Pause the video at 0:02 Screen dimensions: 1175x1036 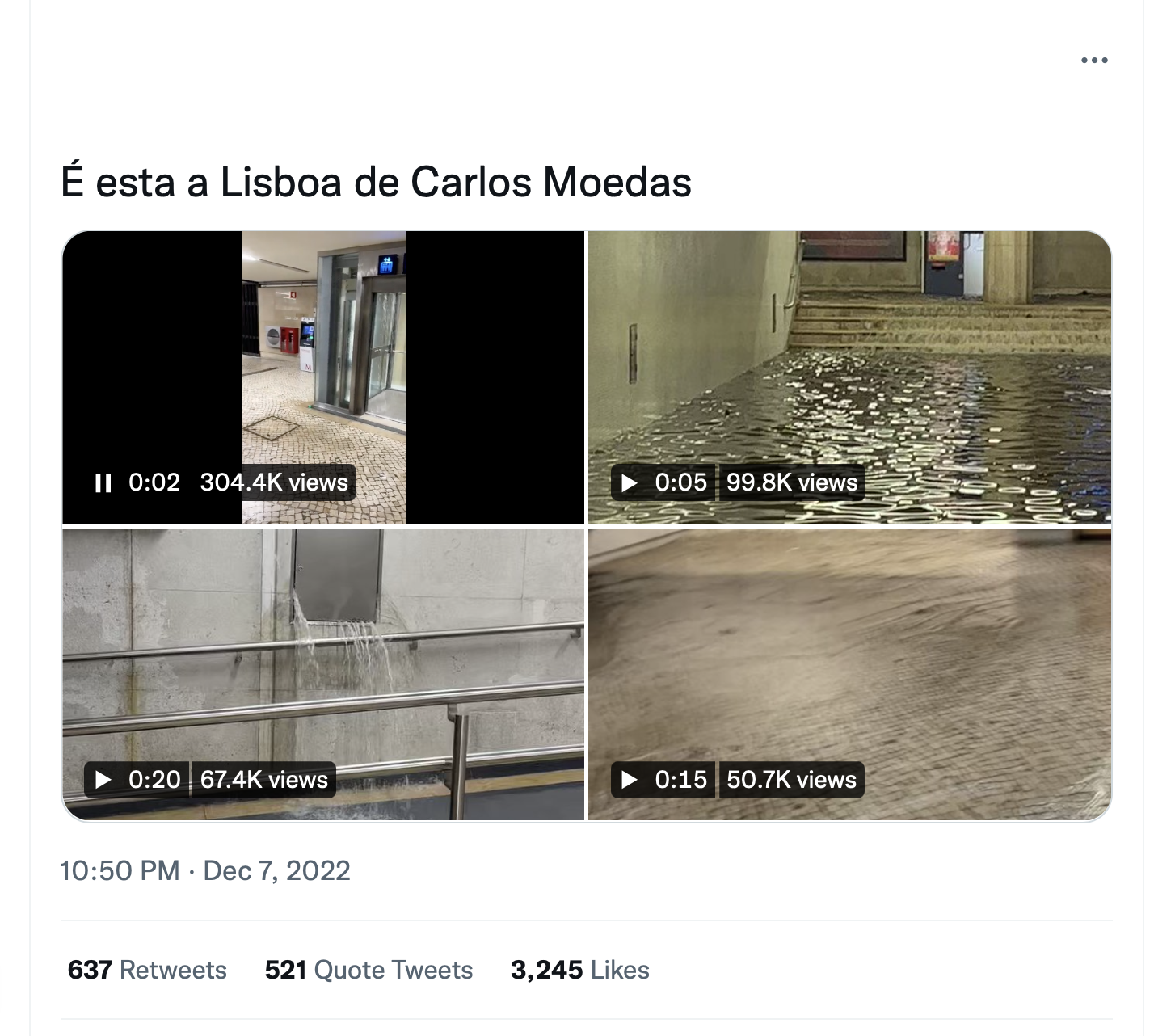(x=103, y=483)
